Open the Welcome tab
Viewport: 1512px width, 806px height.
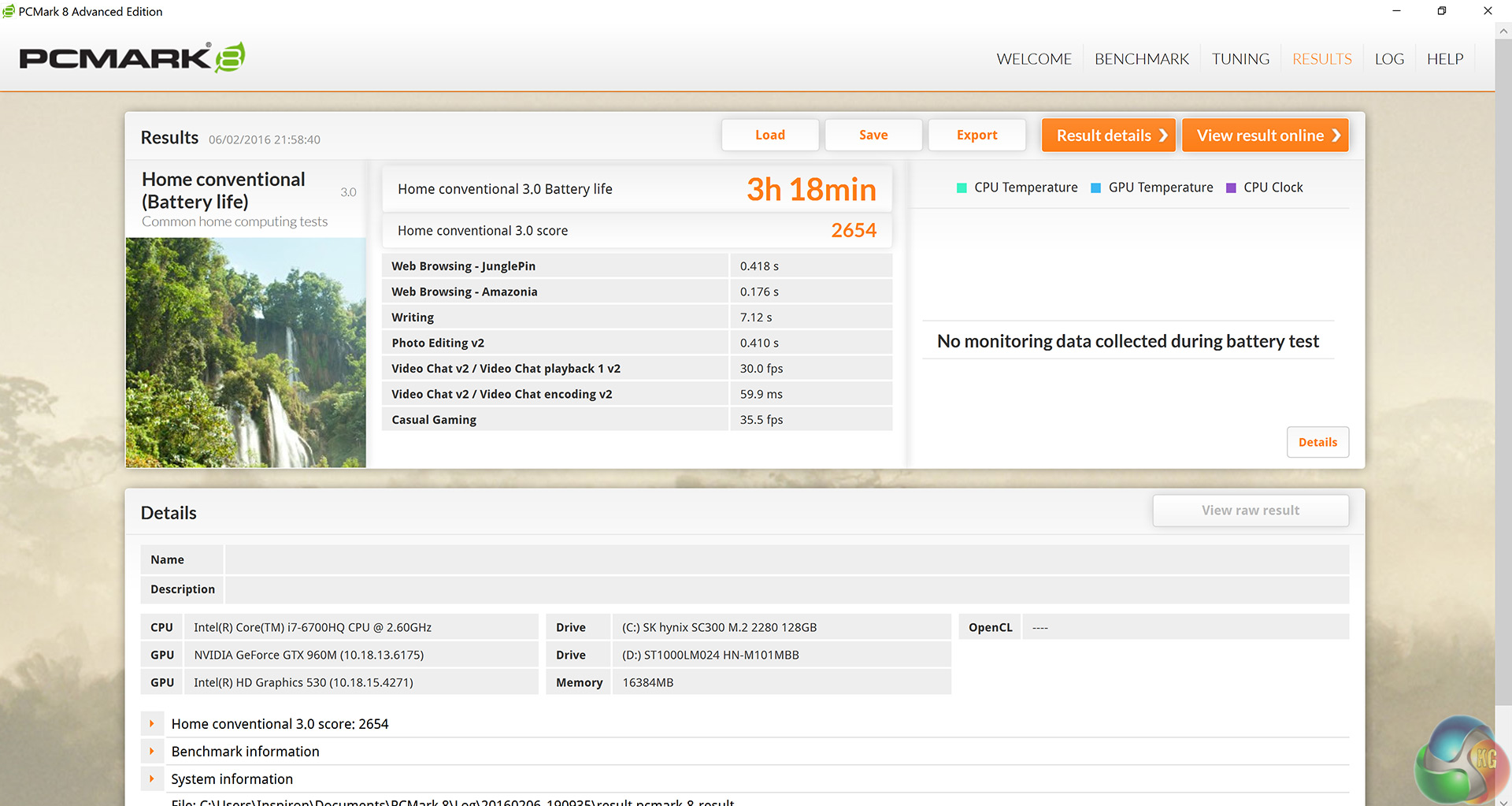click(x=1033, y=59)
